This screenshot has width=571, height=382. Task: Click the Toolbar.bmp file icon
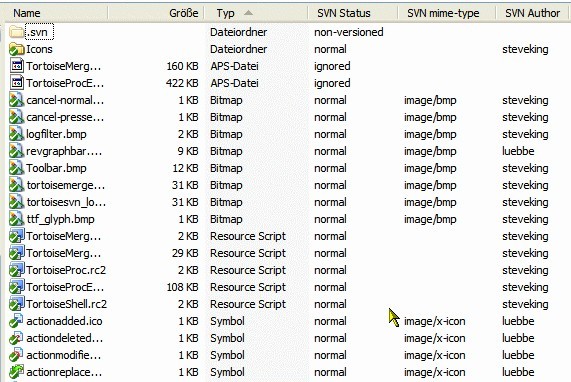pyautogui.click(x=16, y=168)
